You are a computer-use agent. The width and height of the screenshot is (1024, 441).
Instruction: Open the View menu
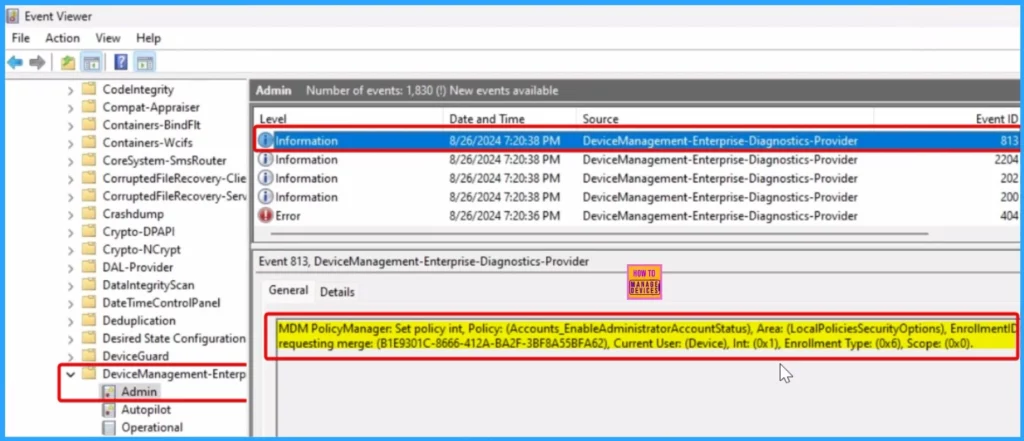[108, 38]
